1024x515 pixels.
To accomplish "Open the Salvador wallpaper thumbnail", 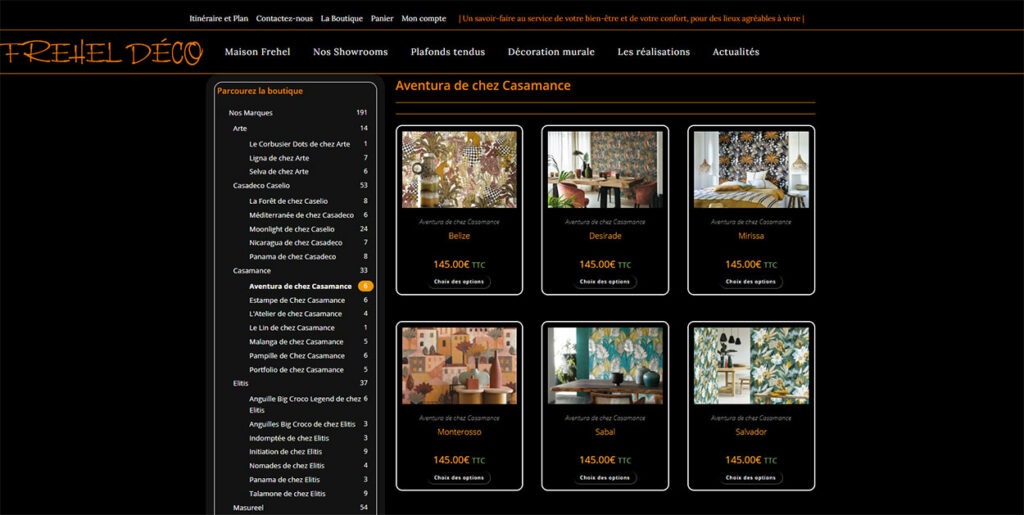I will [x=751, y=366].
